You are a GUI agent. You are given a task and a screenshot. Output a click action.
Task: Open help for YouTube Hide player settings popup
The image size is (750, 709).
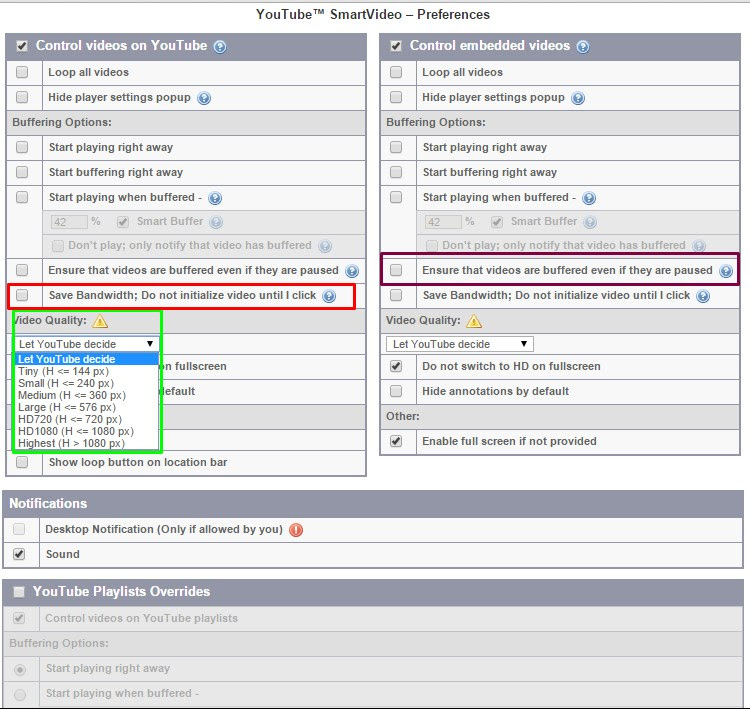click(x=204, y=98)
